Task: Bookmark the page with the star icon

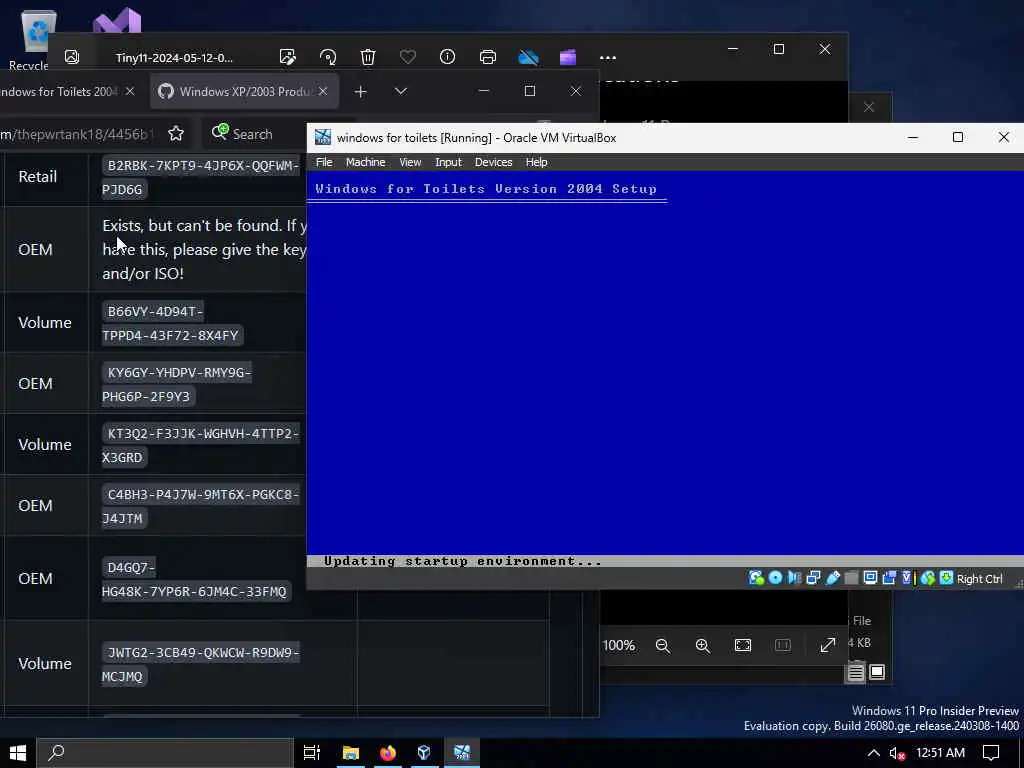Action: pyautogui.click(x=176, y=134)
